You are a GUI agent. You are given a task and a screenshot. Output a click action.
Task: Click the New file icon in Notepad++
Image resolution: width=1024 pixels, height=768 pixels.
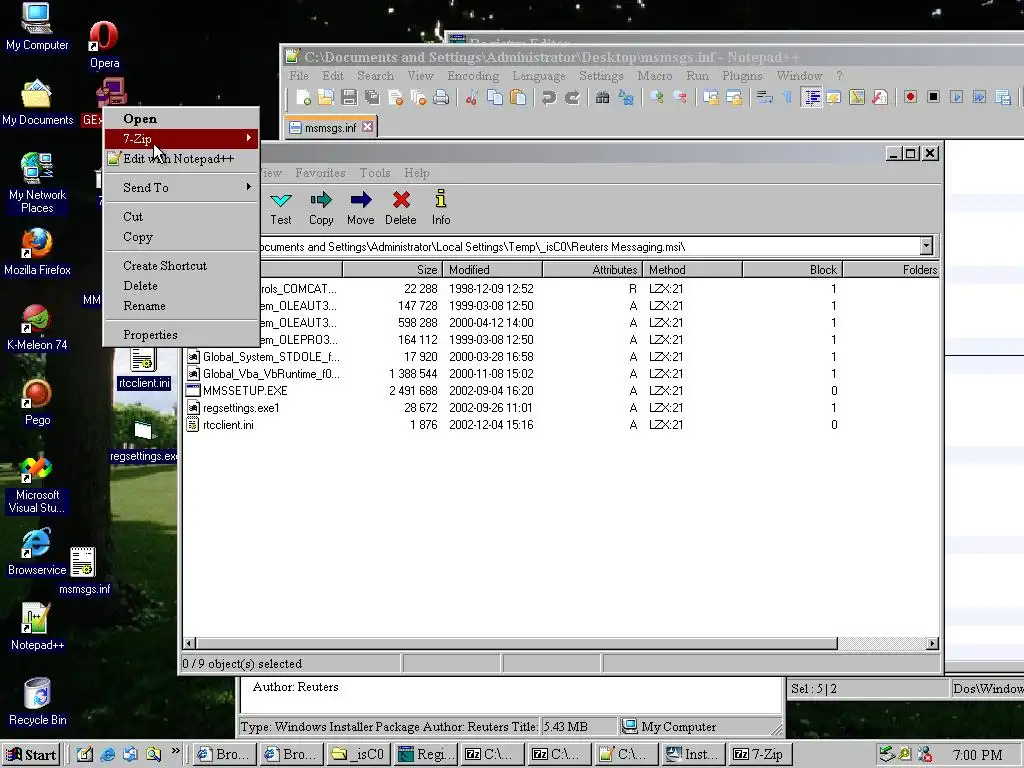click(303, 98)
